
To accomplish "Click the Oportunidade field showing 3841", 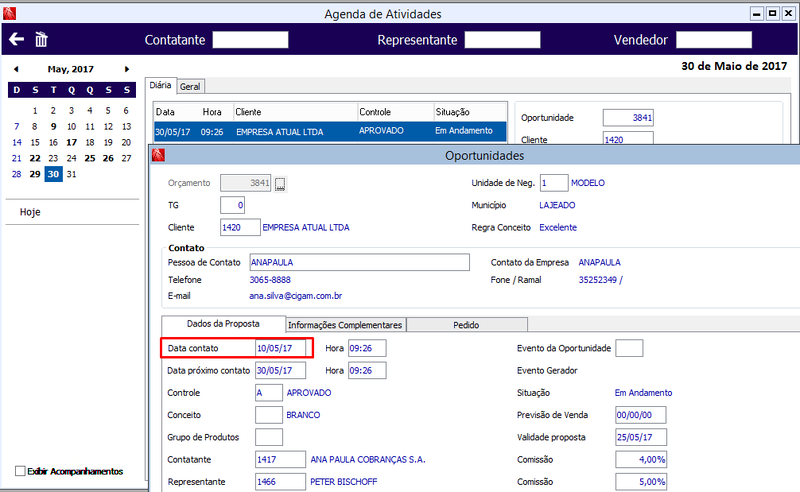I will tap(628, 117).
